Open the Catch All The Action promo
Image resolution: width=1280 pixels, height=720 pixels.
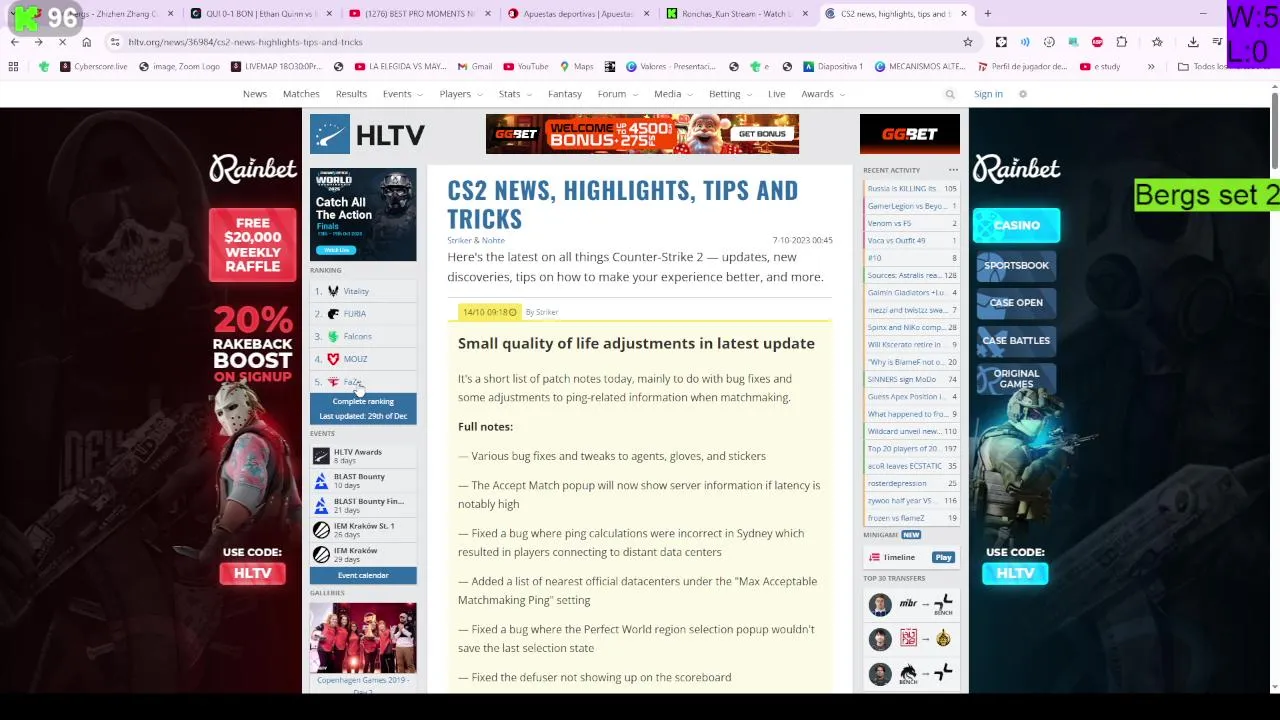pyautogui.click(x=363, y=215)
